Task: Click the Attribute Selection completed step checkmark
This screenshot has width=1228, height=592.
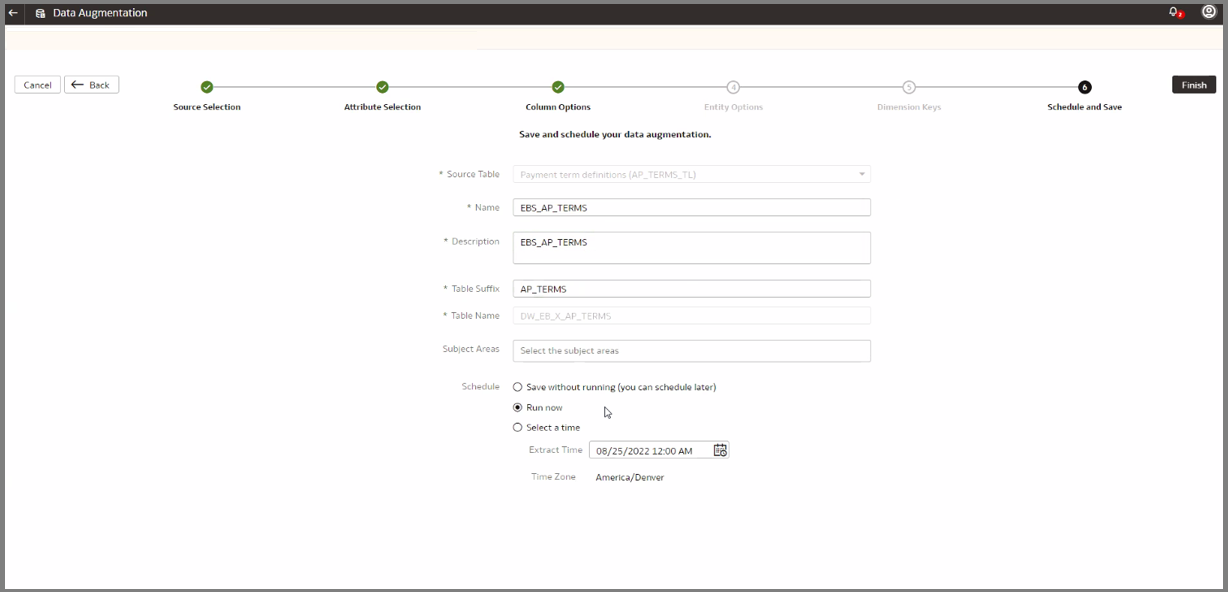Action: [382, 87]
